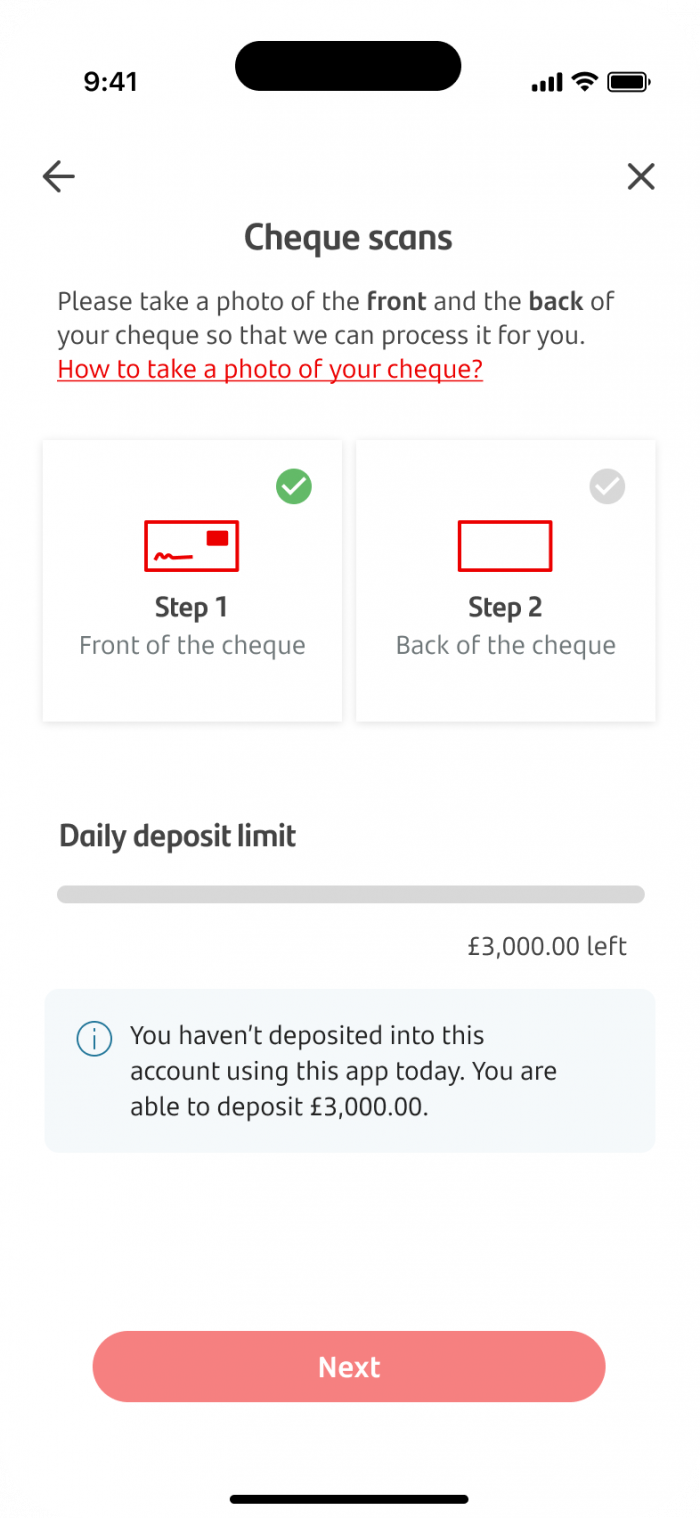Viewport: 700px width, 1518px height.
Task: Tap the cellular signal indicator
Action: tap(545, 82)
